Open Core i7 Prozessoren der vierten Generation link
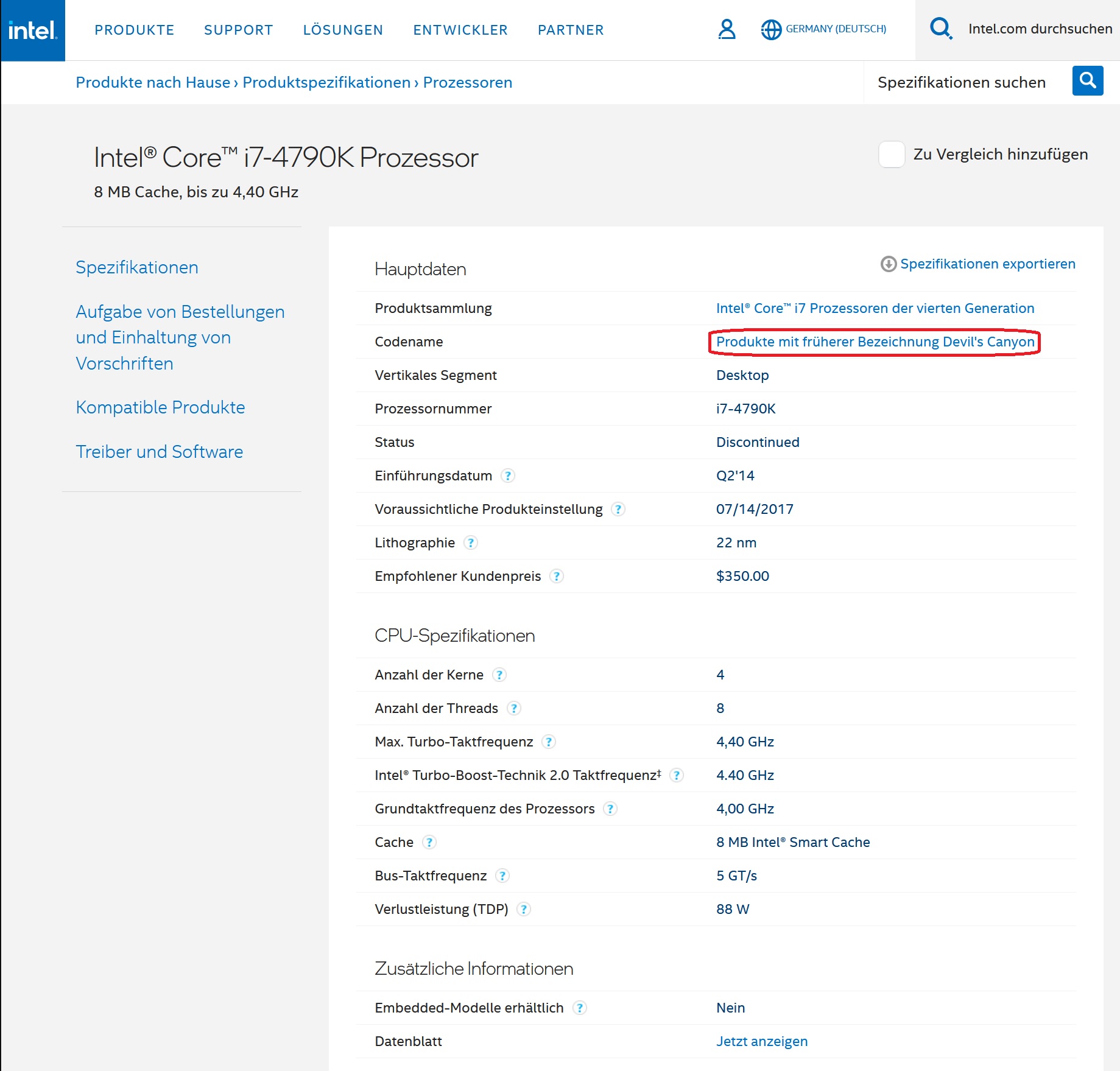 pos(875,308)
